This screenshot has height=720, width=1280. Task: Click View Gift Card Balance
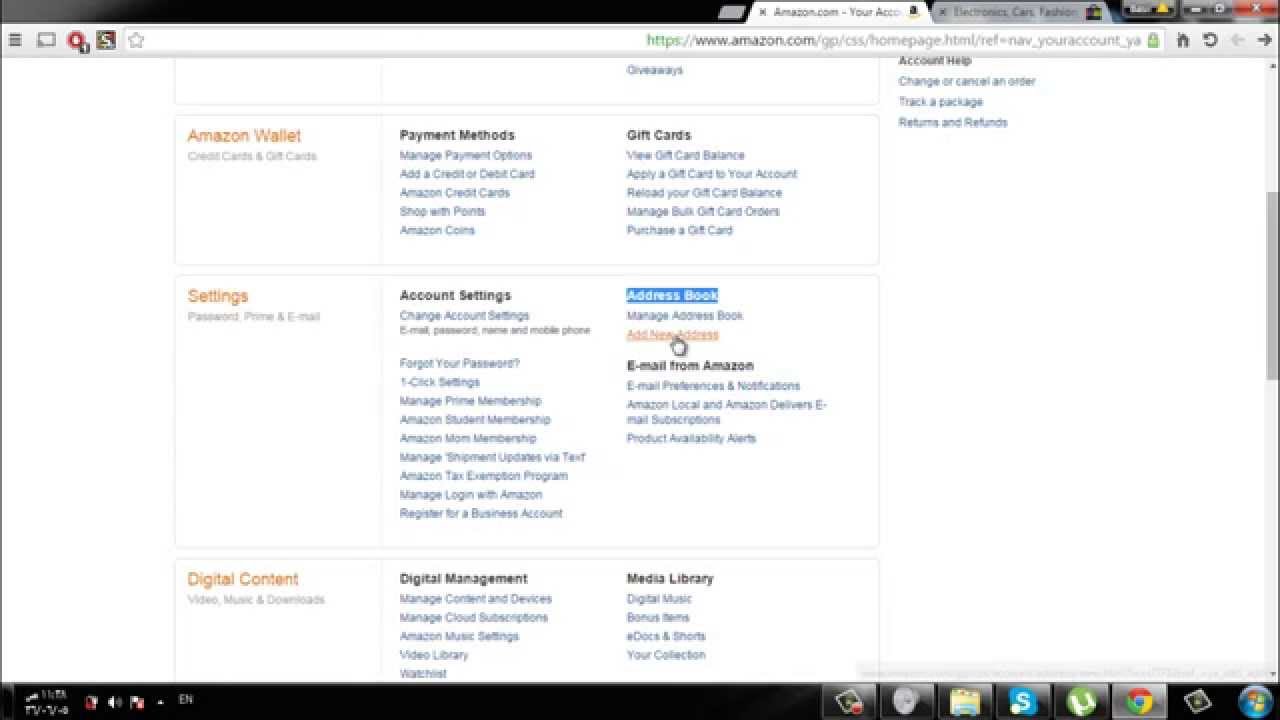686,155
